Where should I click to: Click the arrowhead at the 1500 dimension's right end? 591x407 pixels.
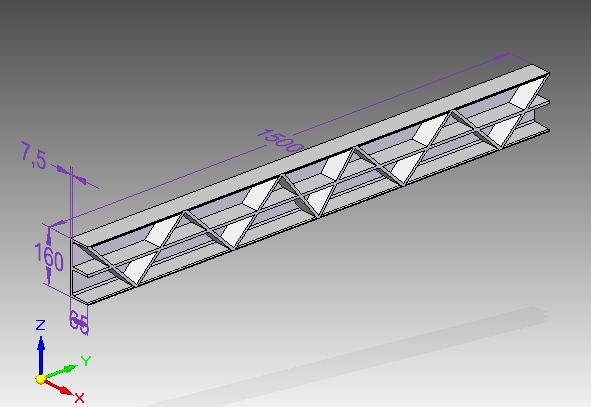pos(501,57)
